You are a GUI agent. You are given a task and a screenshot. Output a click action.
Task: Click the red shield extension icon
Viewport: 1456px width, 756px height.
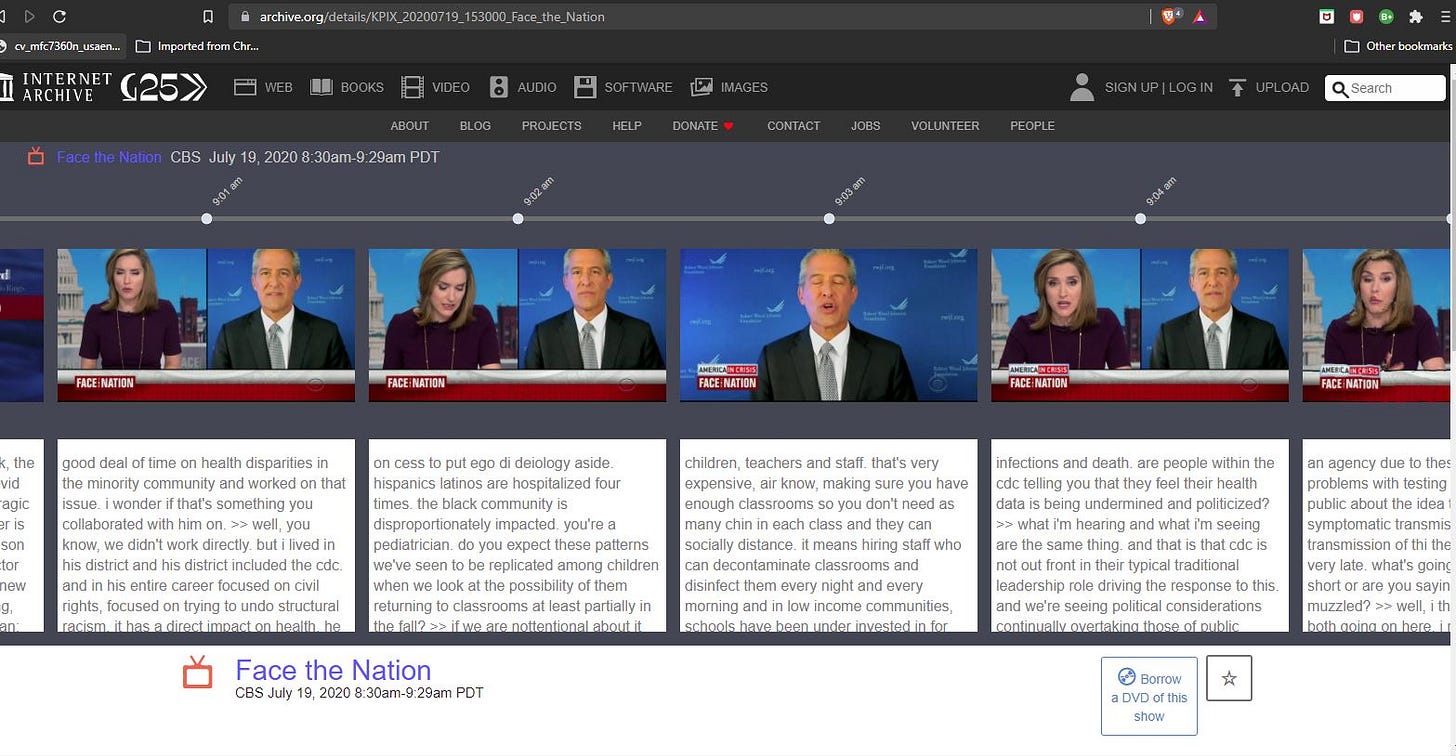tap(1356, 16)
